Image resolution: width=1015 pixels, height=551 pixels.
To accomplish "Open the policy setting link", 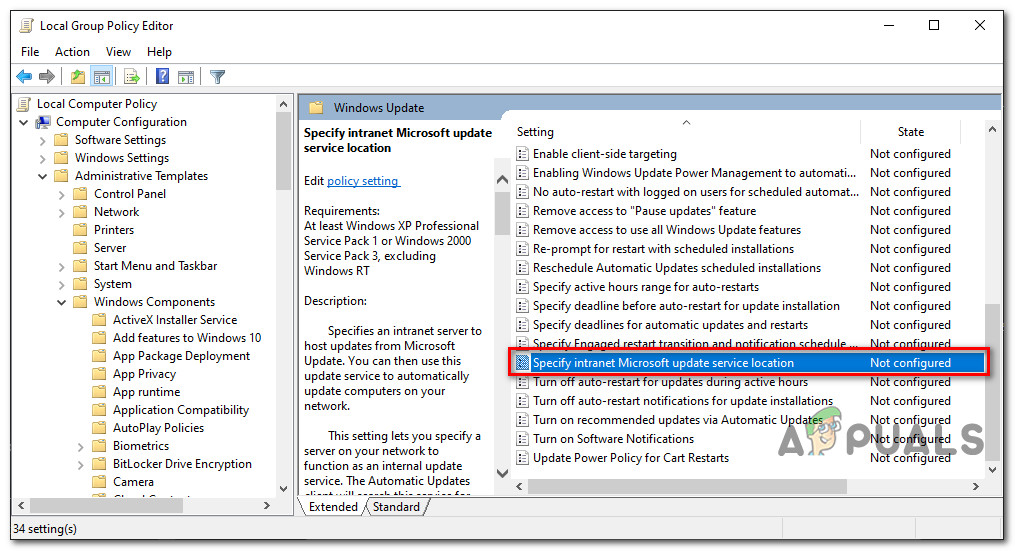I will tap(363, 181).
